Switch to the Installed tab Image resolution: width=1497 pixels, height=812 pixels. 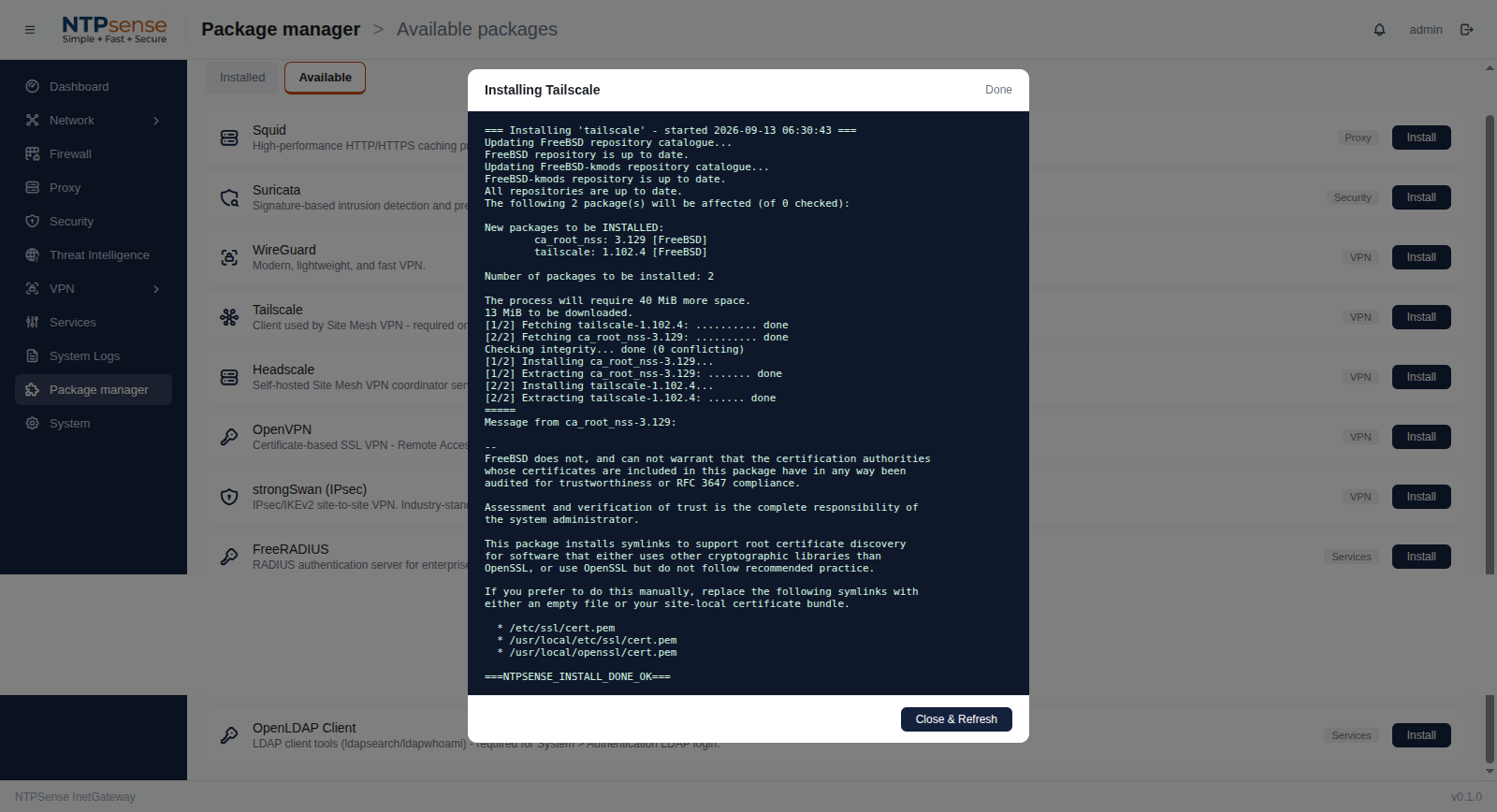242,78
